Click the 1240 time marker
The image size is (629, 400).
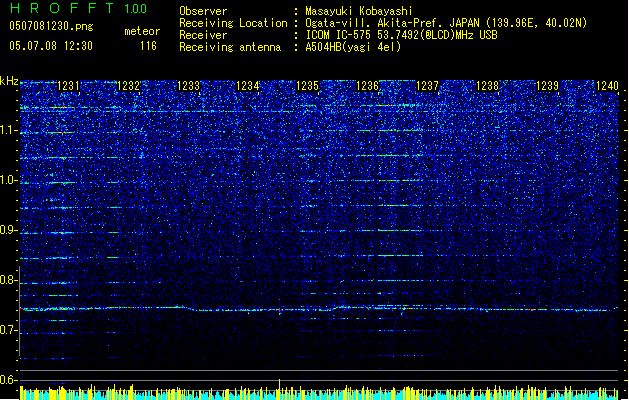[607, 86]
